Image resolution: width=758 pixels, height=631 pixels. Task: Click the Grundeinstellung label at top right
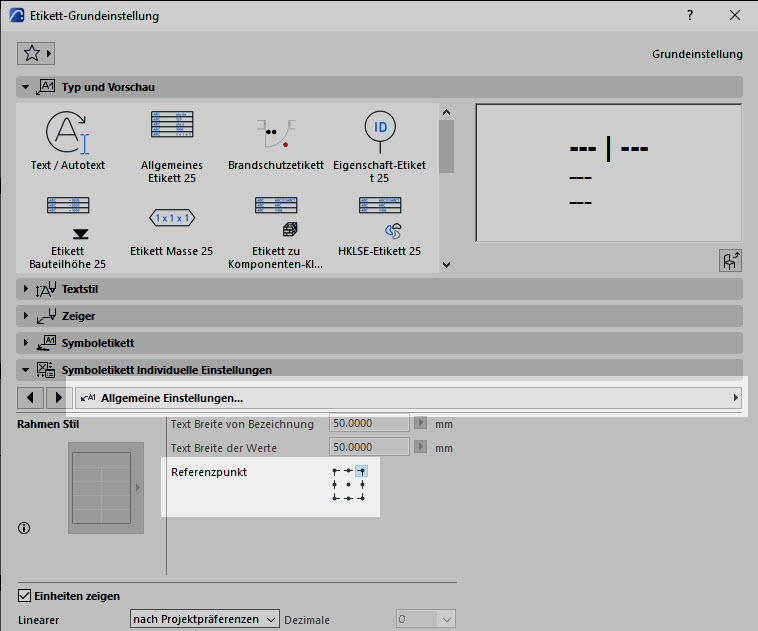click(697, 54)
